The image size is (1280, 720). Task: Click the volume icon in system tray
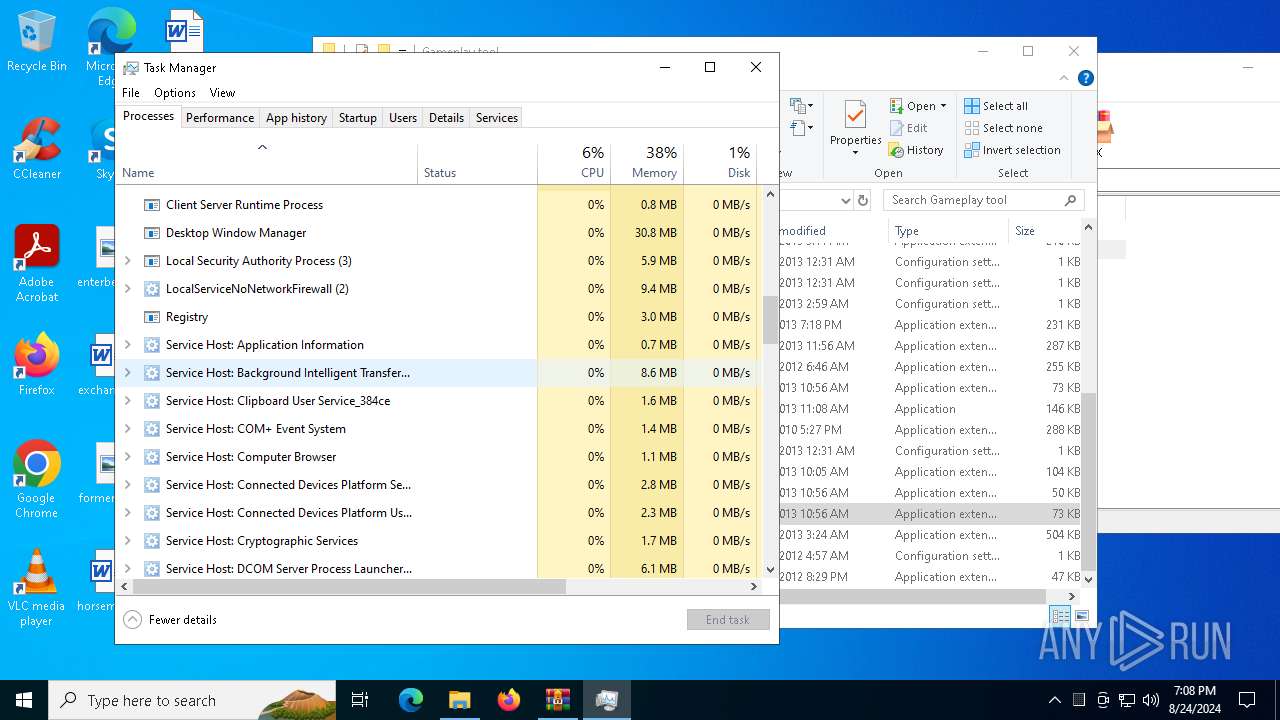pyautogui.click(x=1151, y=700)
